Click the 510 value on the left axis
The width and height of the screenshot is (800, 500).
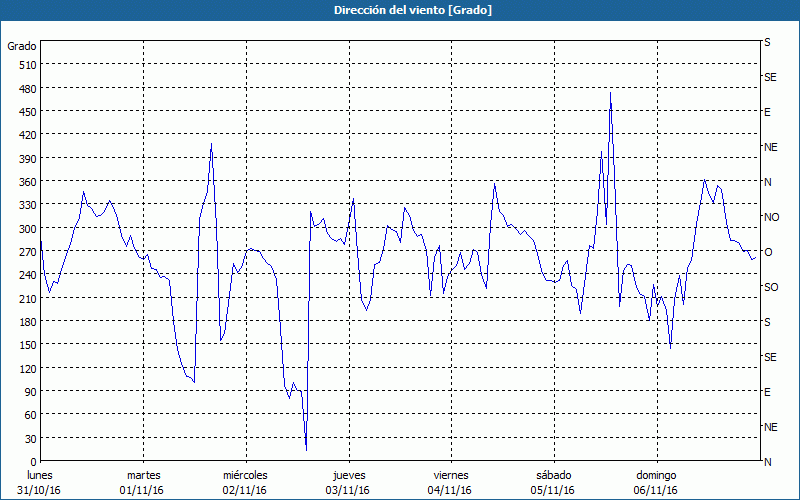point(27,65)
